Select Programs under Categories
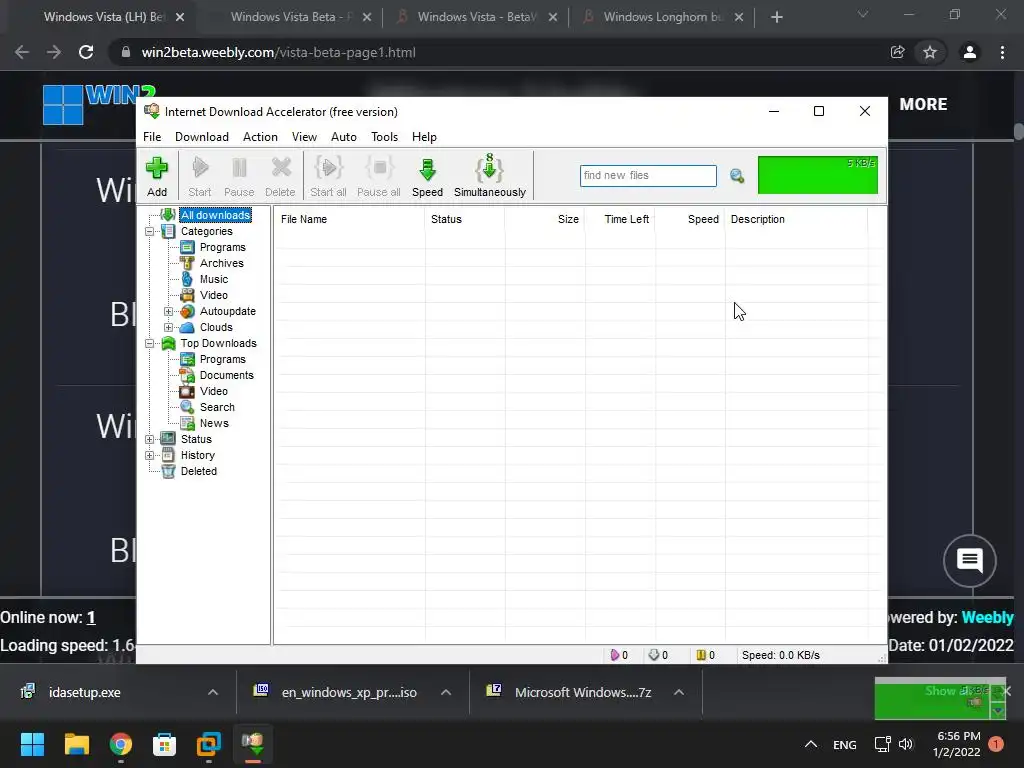The image size is (1024, 768). coord(223,248)
